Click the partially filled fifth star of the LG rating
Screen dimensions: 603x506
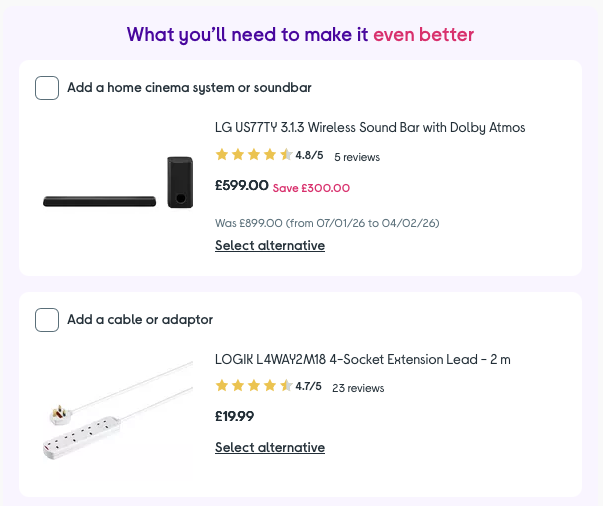286,155
